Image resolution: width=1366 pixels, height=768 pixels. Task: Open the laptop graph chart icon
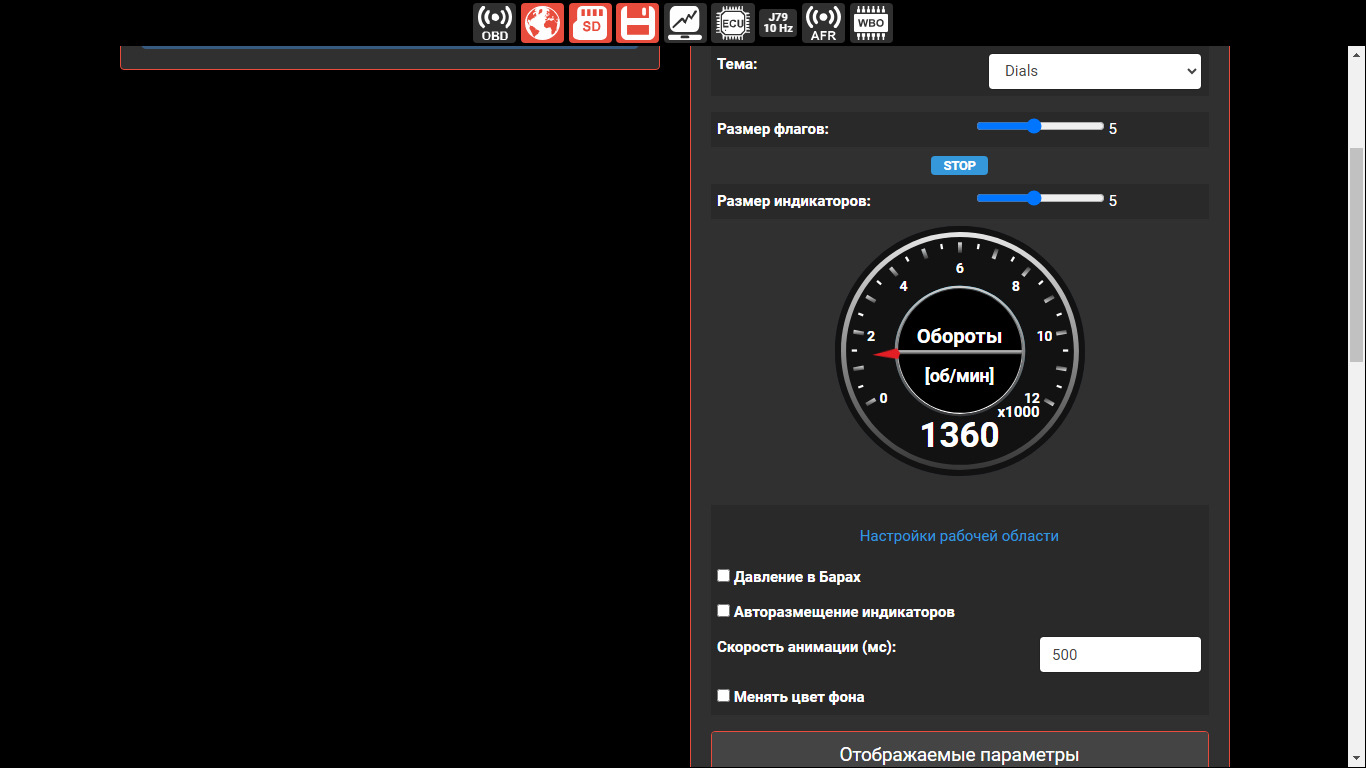(685, 23)
